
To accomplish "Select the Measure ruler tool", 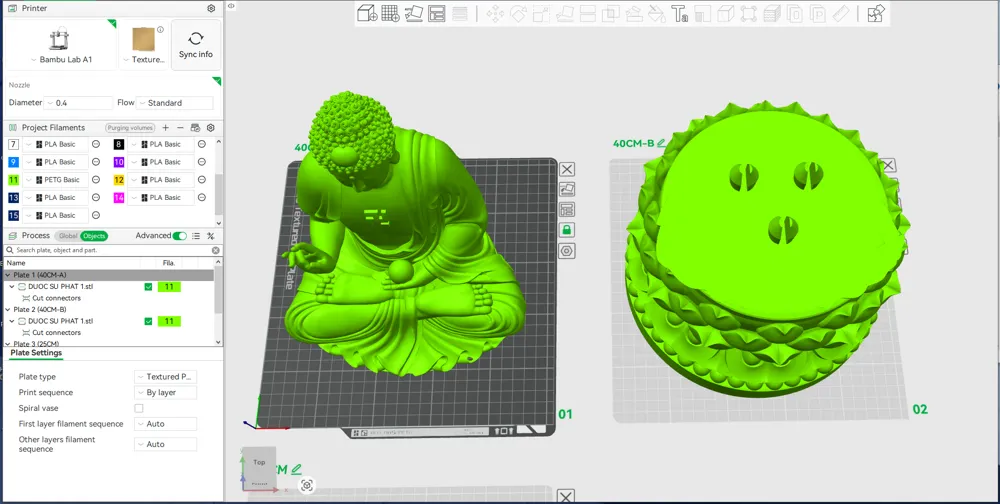I will coord(841,13).
